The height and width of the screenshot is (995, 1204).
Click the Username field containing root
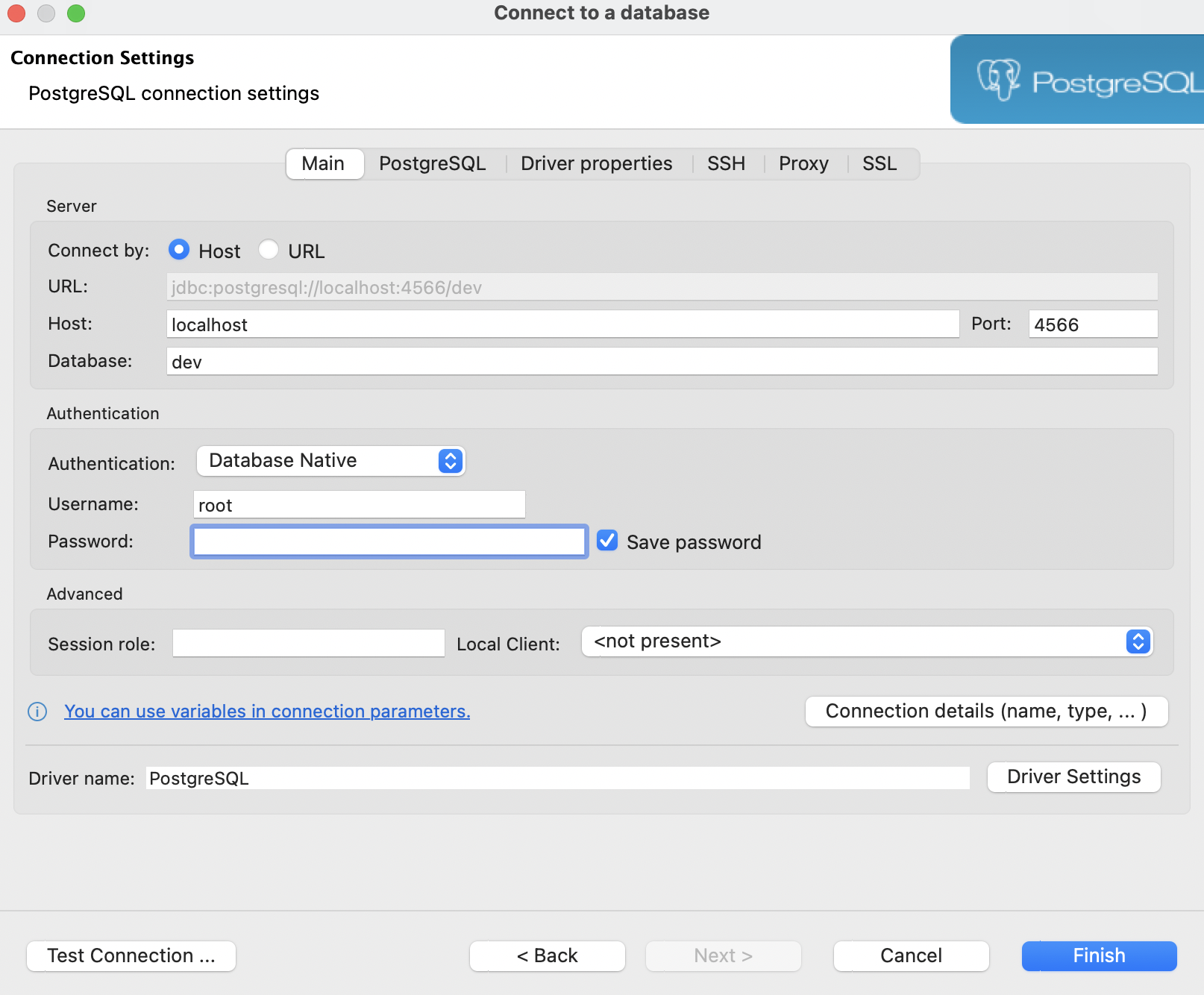tap(360, 505)
